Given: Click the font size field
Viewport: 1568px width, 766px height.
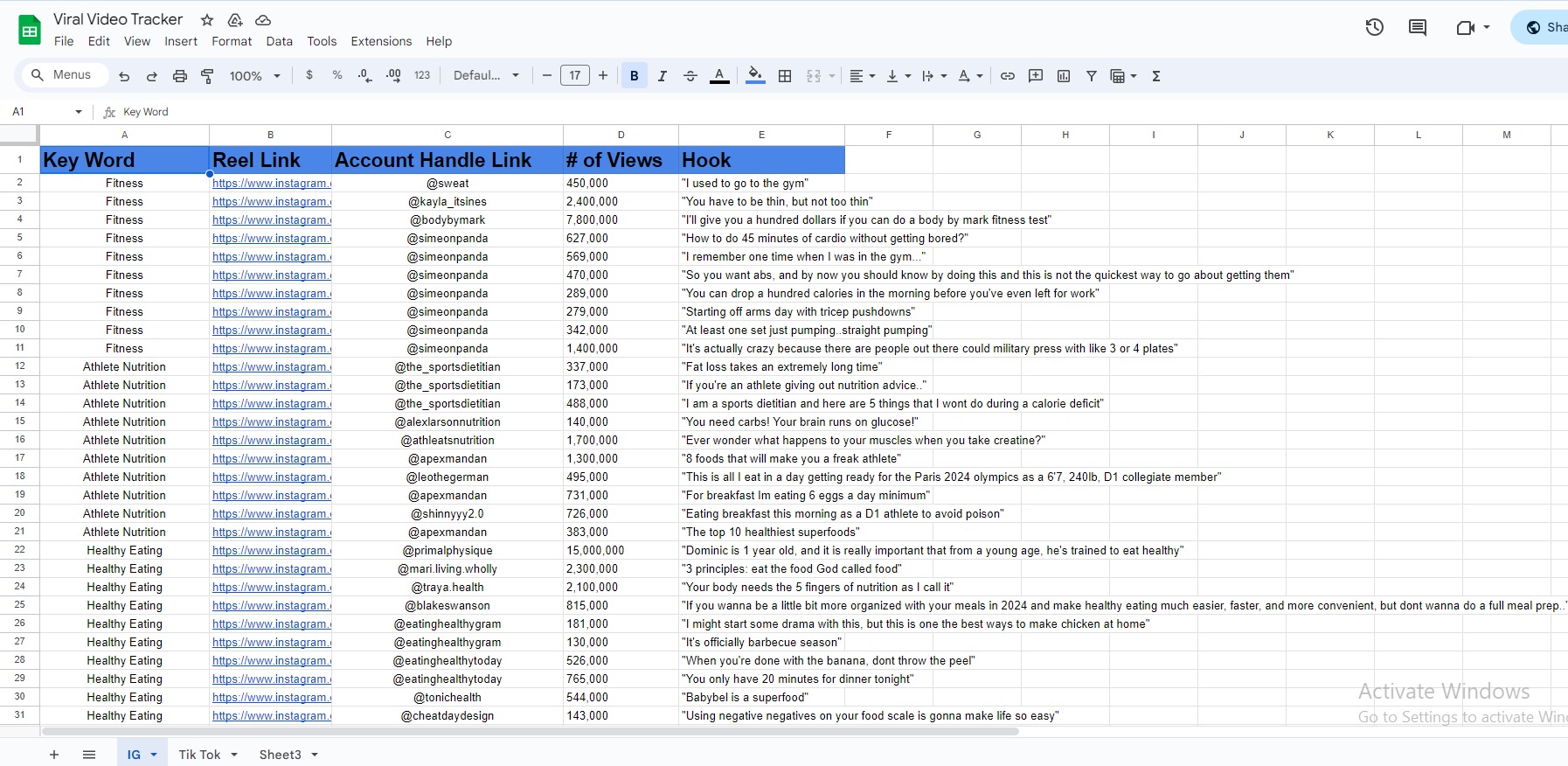Looking at the screenshot, I should coord(575,76).
